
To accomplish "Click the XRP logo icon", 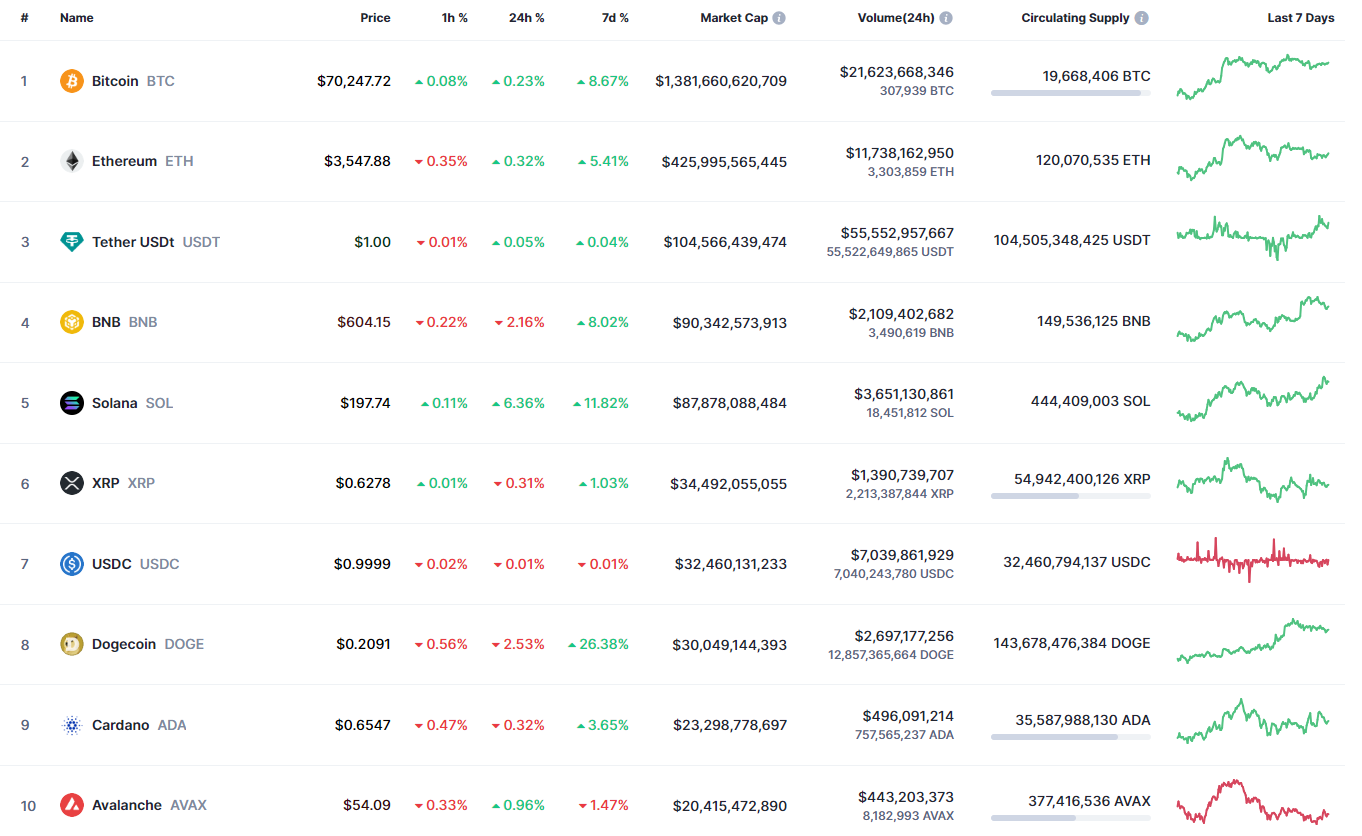I will click(71, 483).
